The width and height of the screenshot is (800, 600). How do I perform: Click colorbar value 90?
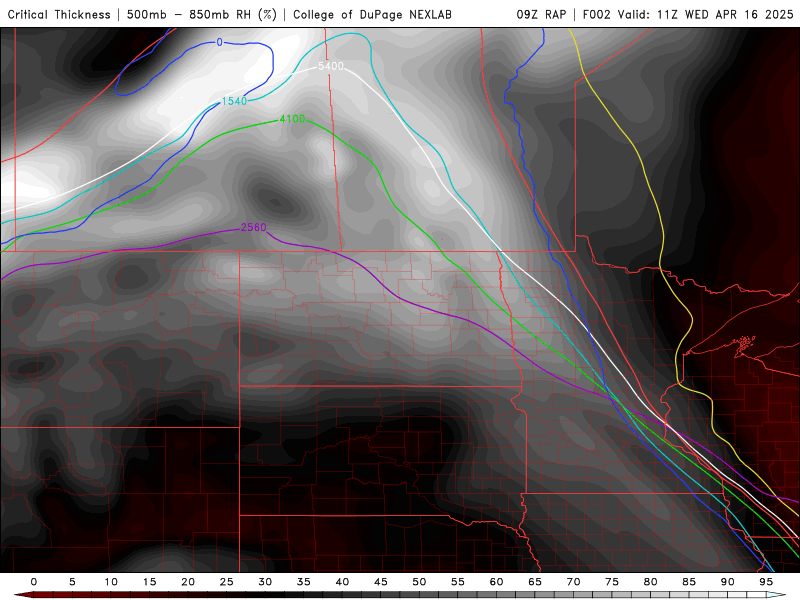coord(728,582)
